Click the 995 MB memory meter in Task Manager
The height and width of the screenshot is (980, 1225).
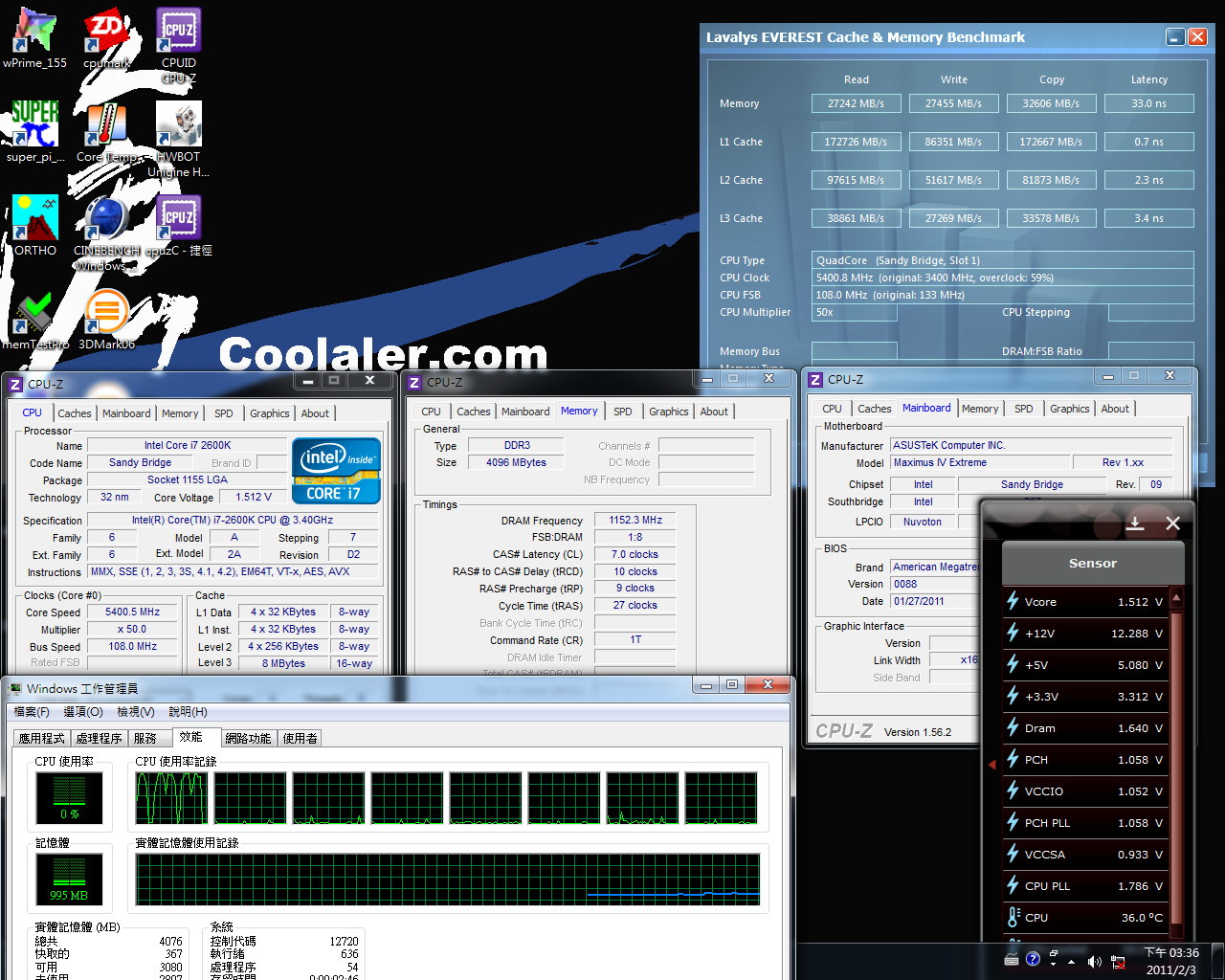point(69,880)
